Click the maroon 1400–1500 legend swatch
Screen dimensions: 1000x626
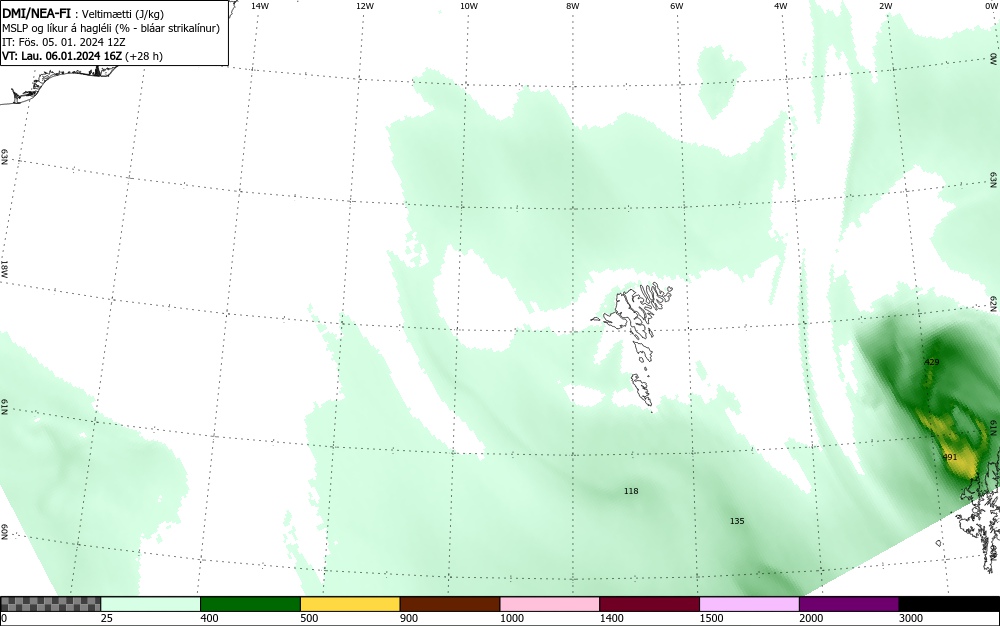(x=649, y=604)
